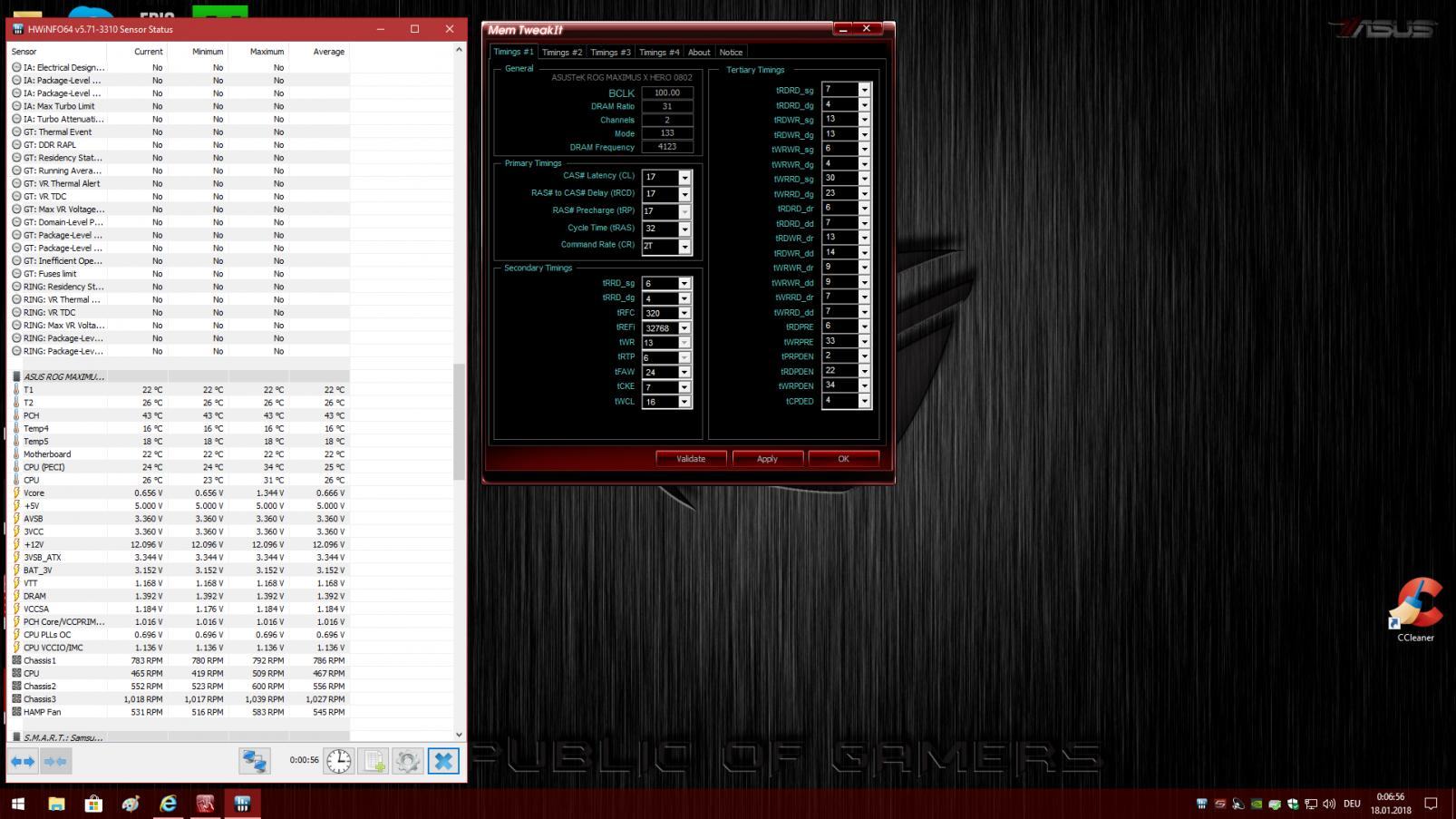Click the network tray icon
The width and height of the screenshot is (1456, 819).
pyautogui.click(x=1311, y=804)
